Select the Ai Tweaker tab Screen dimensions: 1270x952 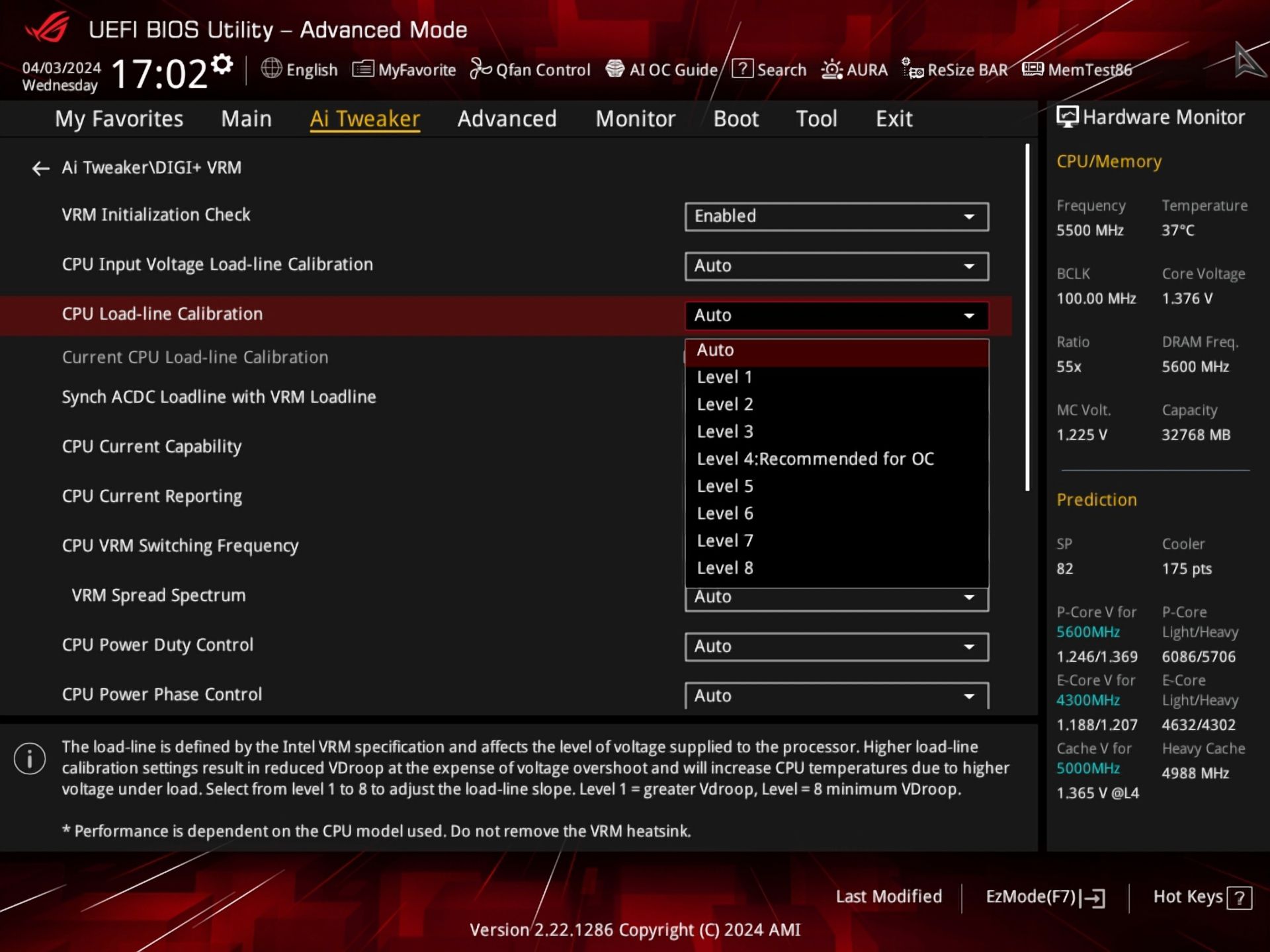(365, 119)
